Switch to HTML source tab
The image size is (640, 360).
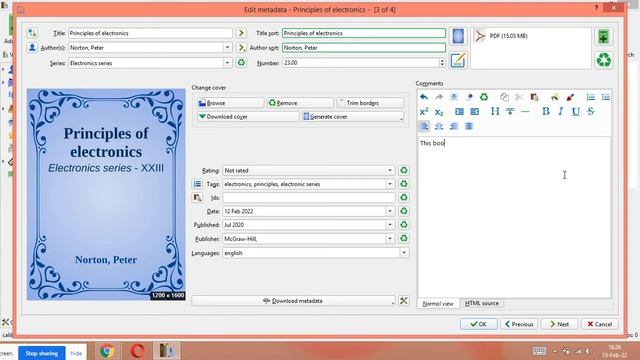[482, 303]
